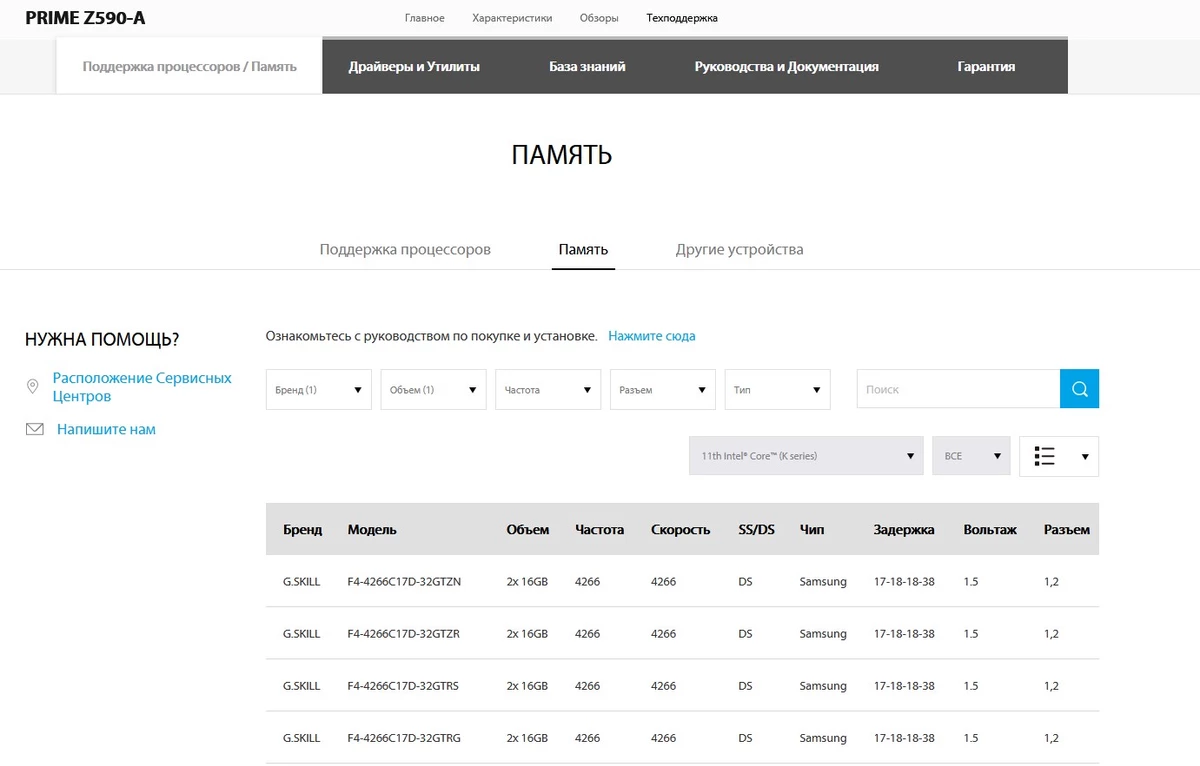Screen dimensions: 1200x766
Task: Click the SS/DS column header
Action: point(756,529)
